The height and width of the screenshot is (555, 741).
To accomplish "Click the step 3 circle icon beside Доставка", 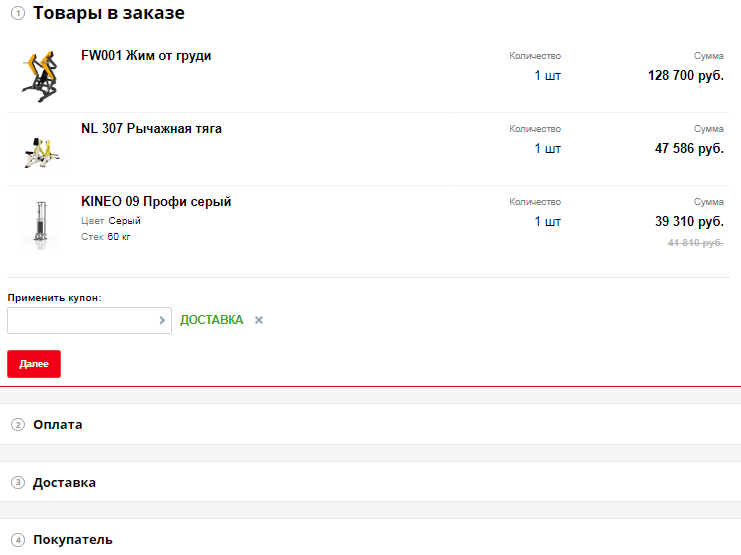I will (18, 483).
